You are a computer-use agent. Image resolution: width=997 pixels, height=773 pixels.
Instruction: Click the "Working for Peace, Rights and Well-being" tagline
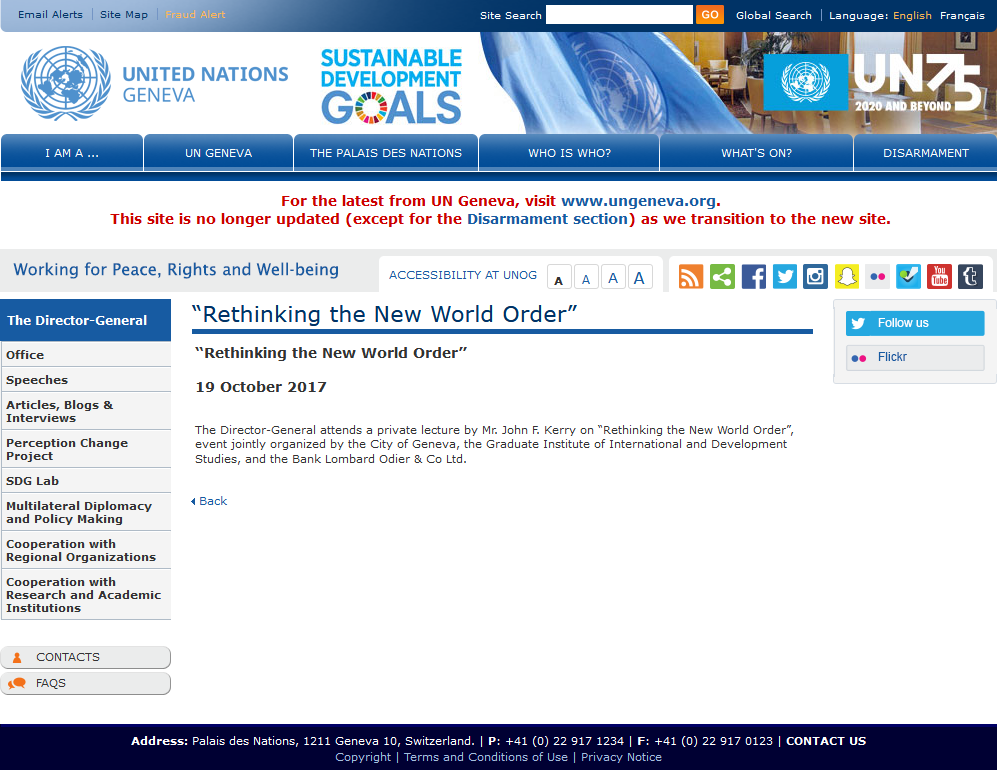click(x=176, y=270)
